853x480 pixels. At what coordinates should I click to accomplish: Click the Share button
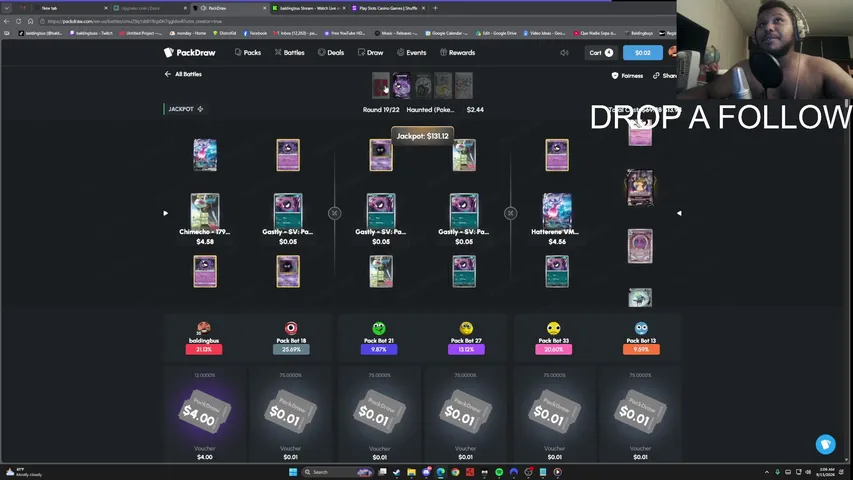coord(665,76)
